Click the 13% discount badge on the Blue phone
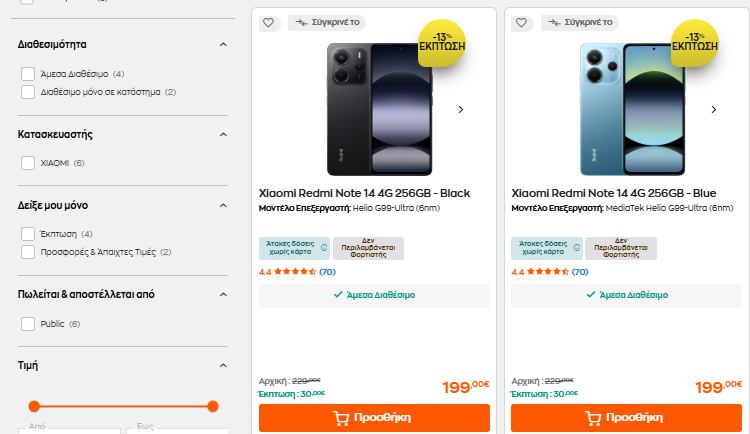This screenshot has height=434, width=750. (x=695, y=42)
